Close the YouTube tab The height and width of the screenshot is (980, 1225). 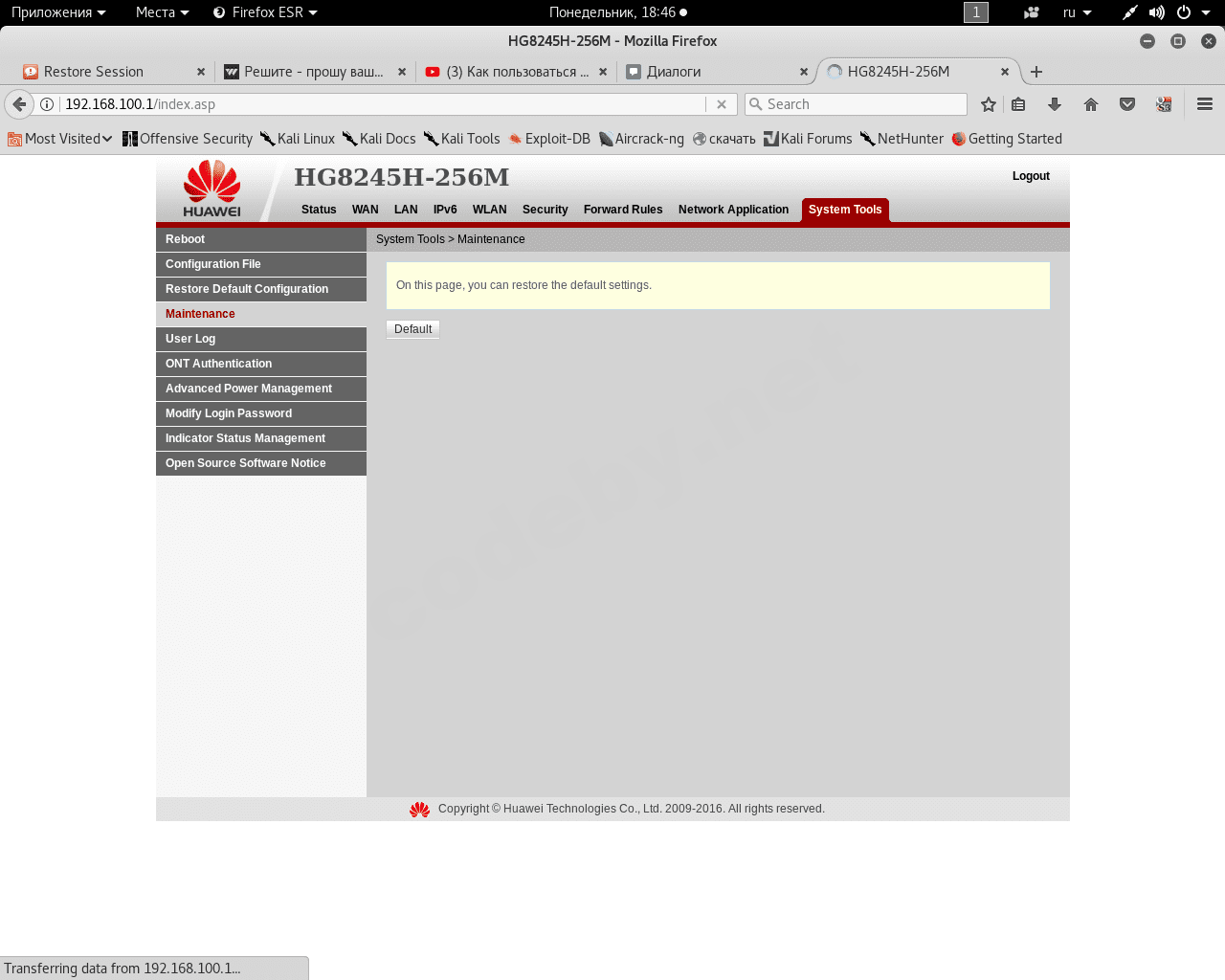603,72
